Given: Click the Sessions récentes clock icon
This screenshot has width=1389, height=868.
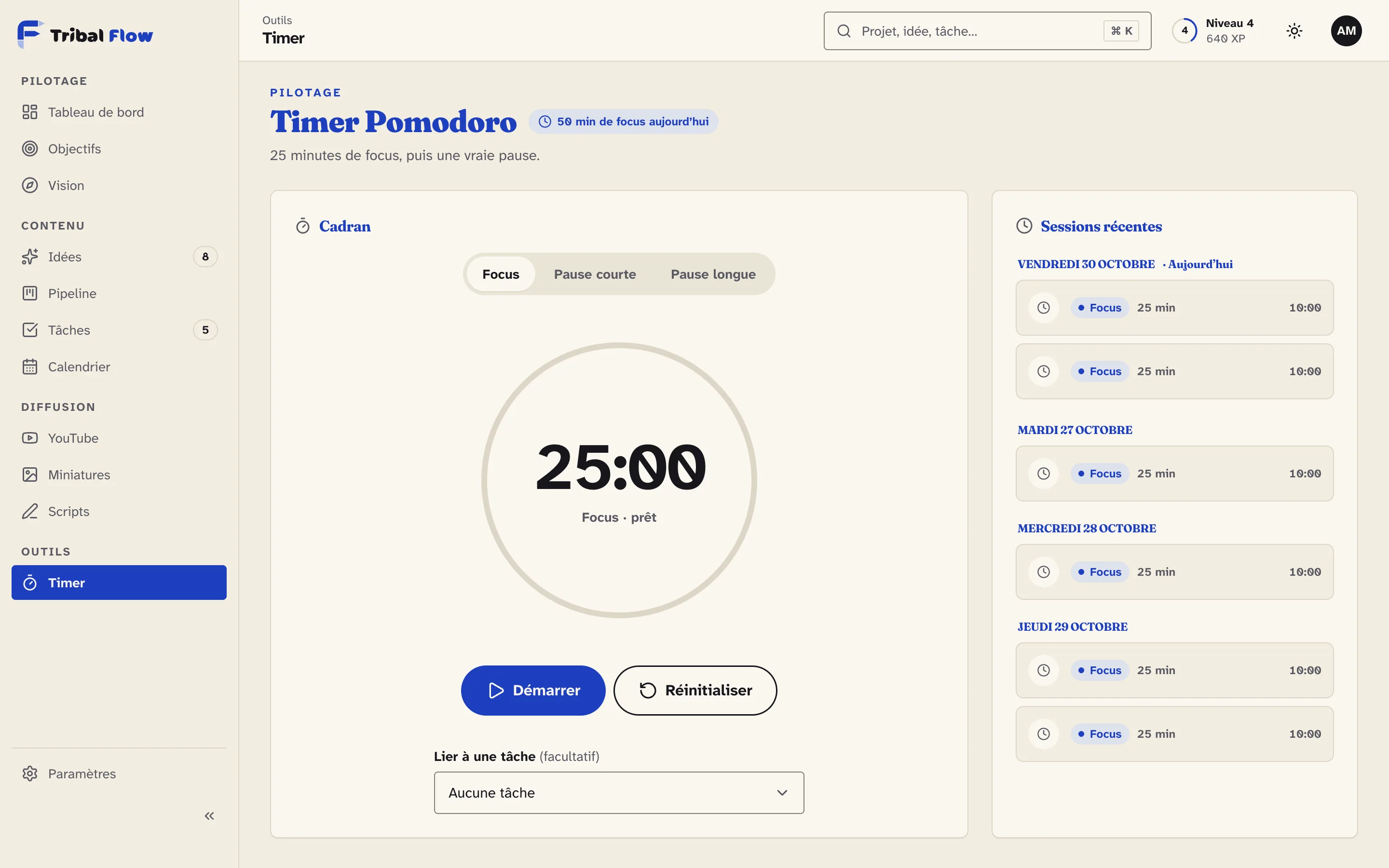Looking at the screenshot, I should 1024,226.
